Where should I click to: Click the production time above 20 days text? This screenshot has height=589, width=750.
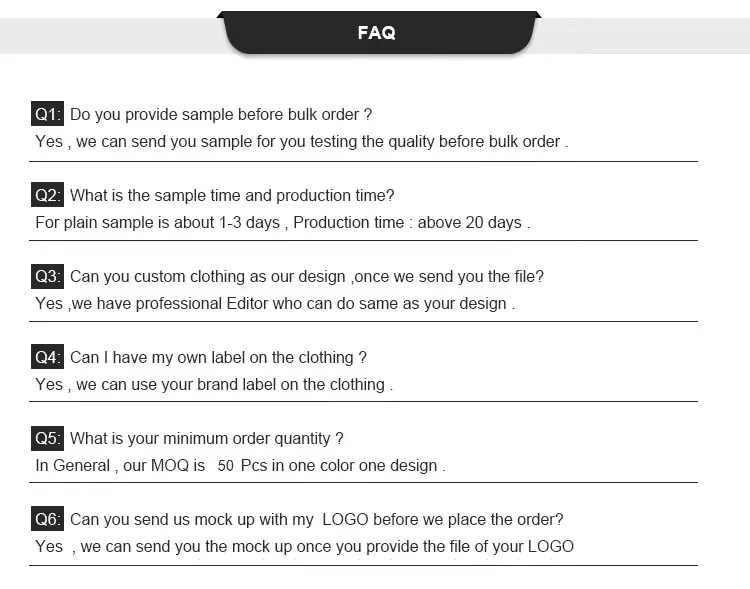click(411, 223)
